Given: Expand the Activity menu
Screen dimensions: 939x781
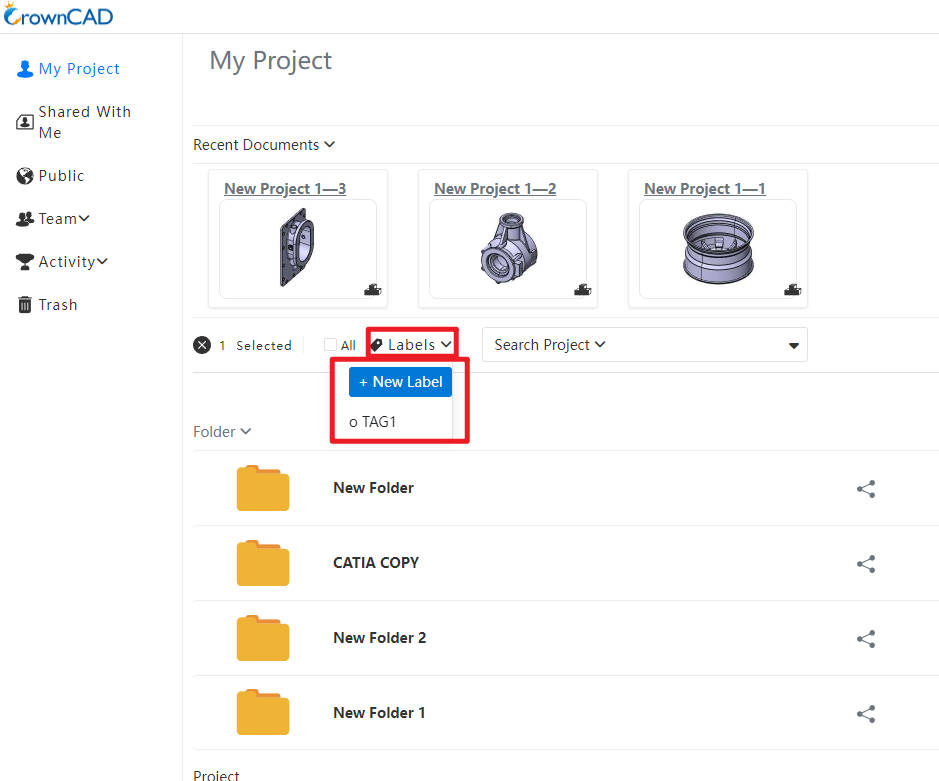Looking at the screenshot, I should coord(62,262).
